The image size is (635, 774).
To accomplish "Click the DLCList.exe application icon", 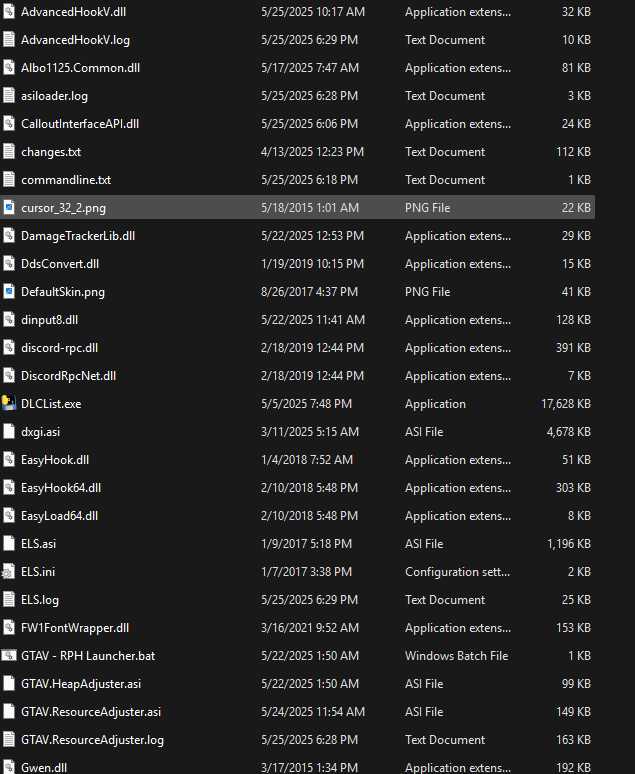I will pyautogui.click(x=9, y=404).
